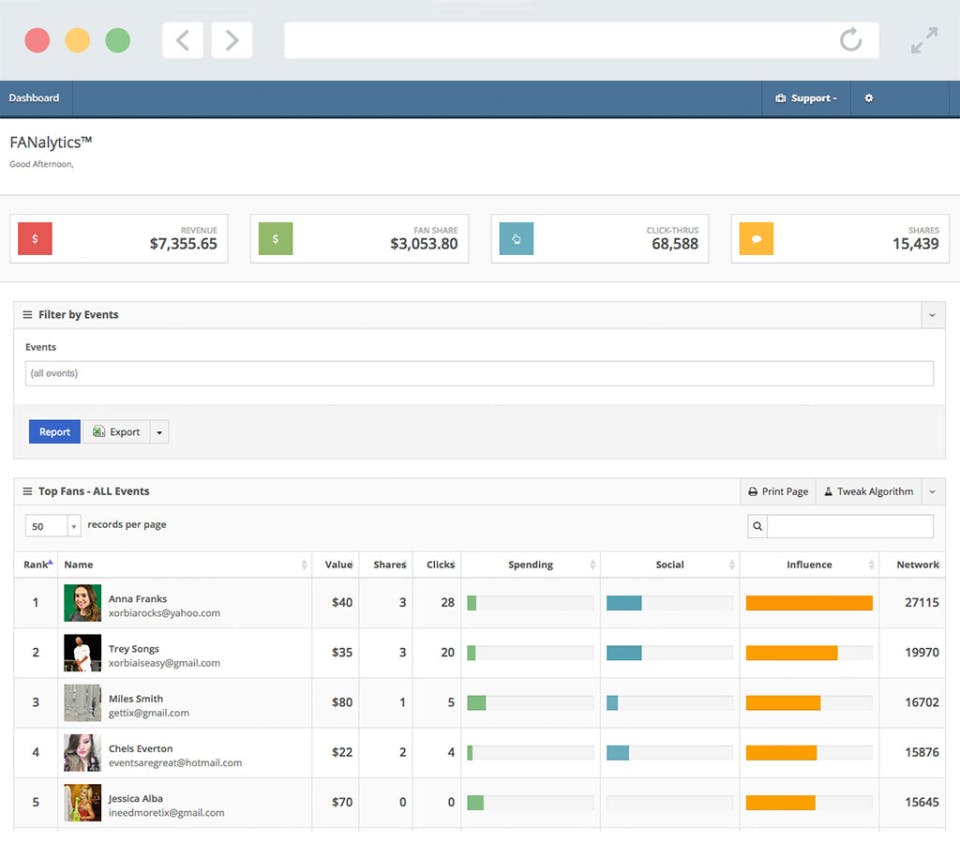Open settings via the gear icon
This screenshot has width=960, height=844.
[868, 98]
